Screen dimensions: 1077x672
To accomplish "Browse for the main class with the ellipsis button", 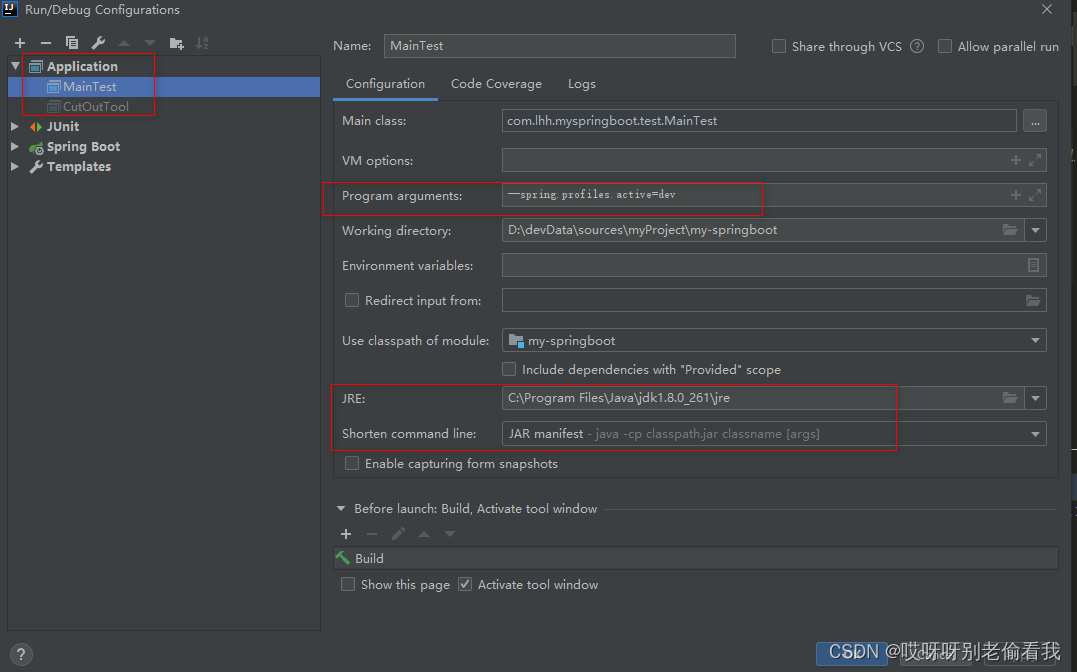I will click(1035, 121).
